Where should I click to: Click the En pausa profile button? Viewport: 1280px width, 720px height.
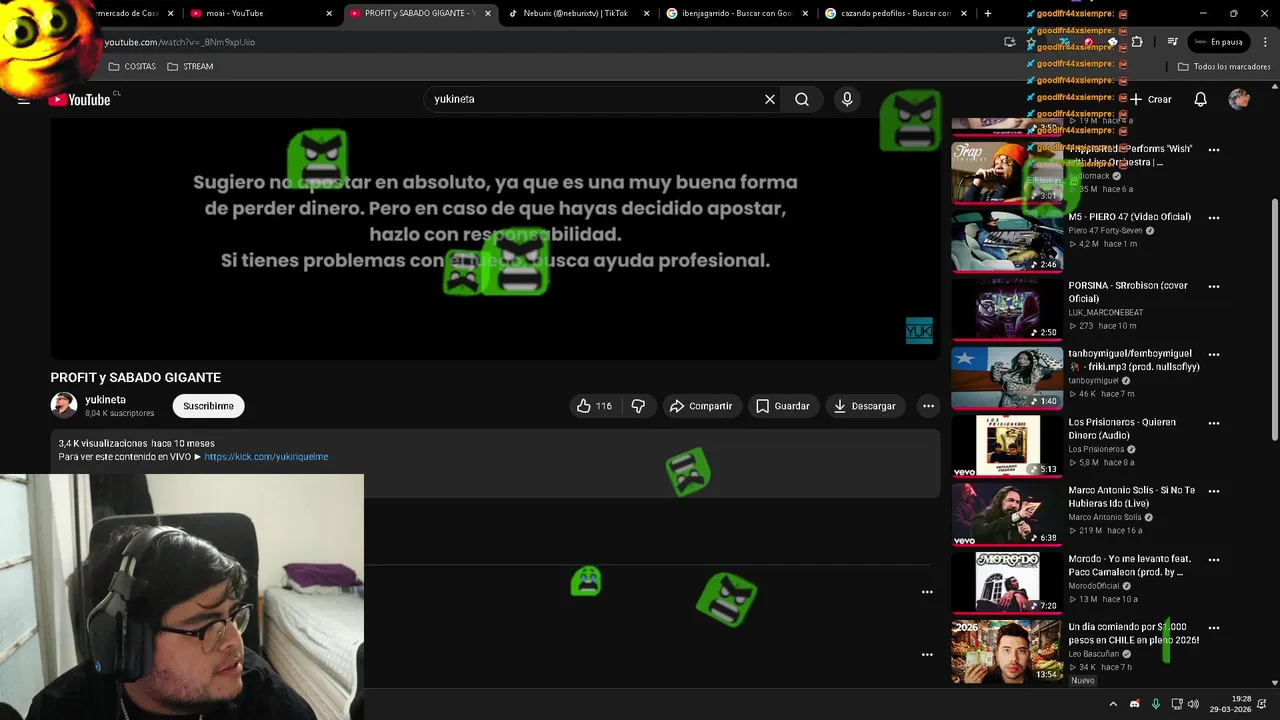pyautogui.click(x=1218, y=42)
